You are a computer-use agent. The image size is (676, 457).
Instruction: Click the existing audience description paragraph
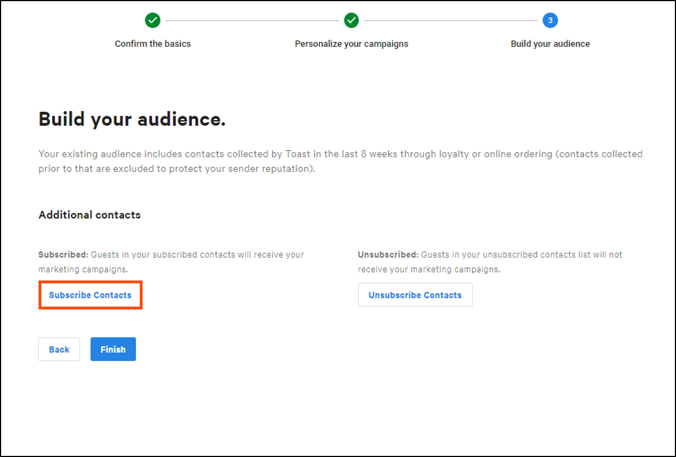[341, 161]
